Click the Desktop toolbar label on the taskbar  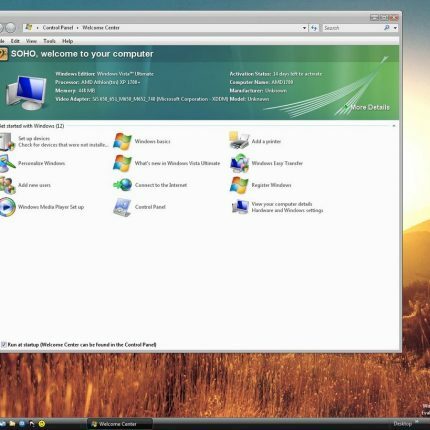pos(403,424)
